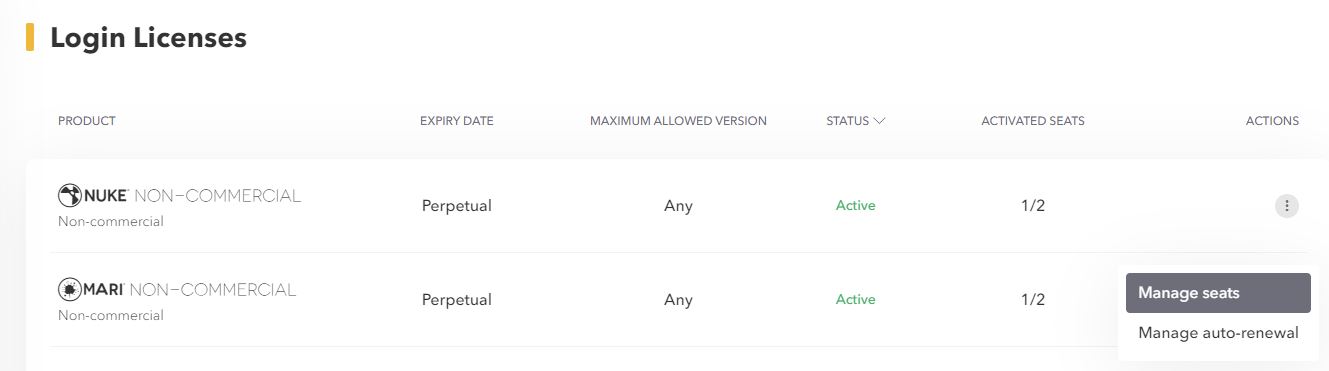Sort by the Status column chevron
1329x371 pixels.
(879, 121)
